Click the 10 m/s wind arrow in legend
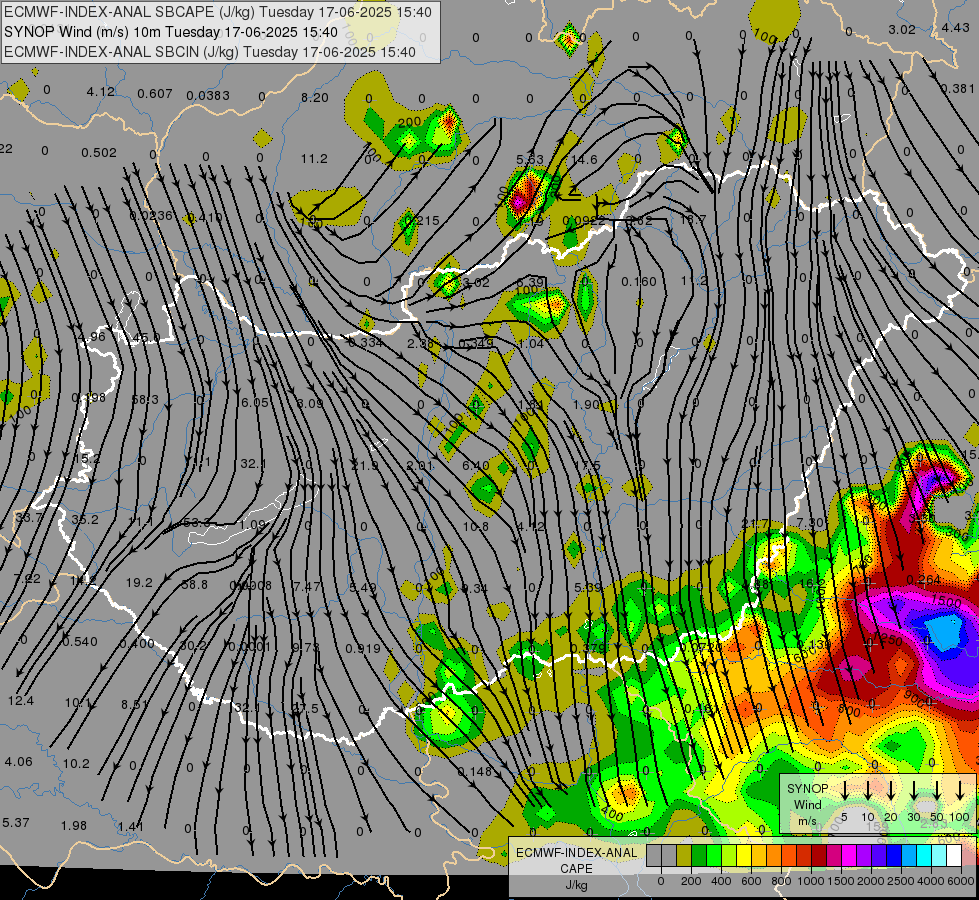 tap(868, 790)
